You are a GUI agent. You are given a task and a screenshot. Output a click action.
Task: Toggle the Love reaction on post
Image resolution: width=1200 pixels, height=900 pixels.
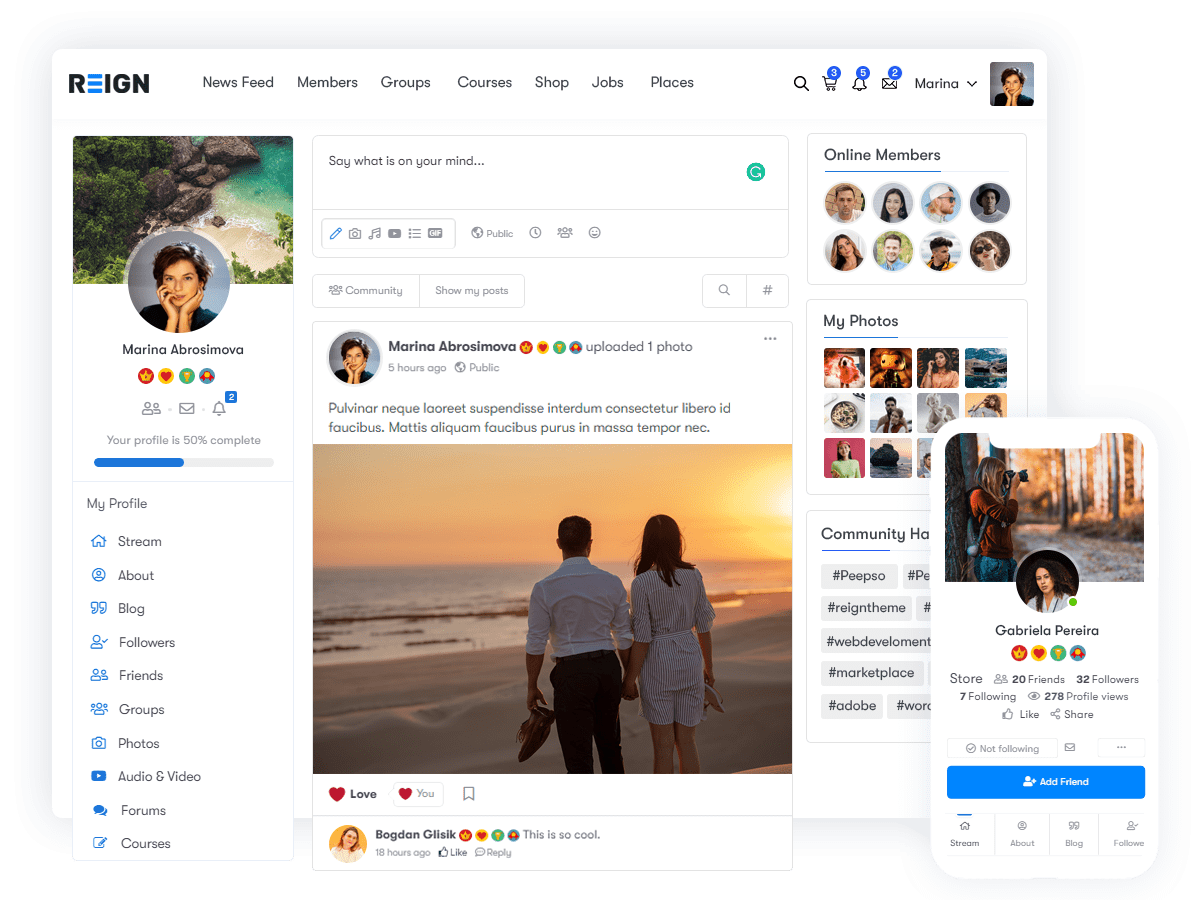coord(353,794)
